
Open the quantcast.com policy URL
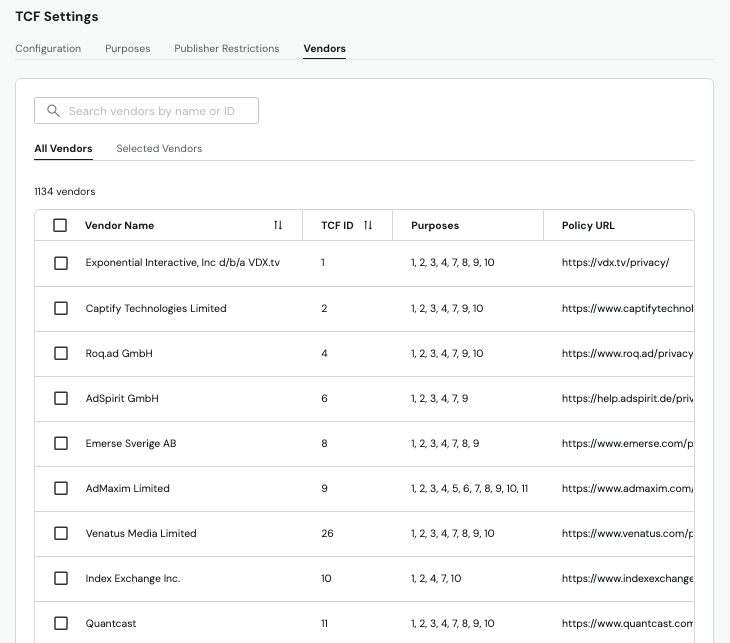coord(628,623)
